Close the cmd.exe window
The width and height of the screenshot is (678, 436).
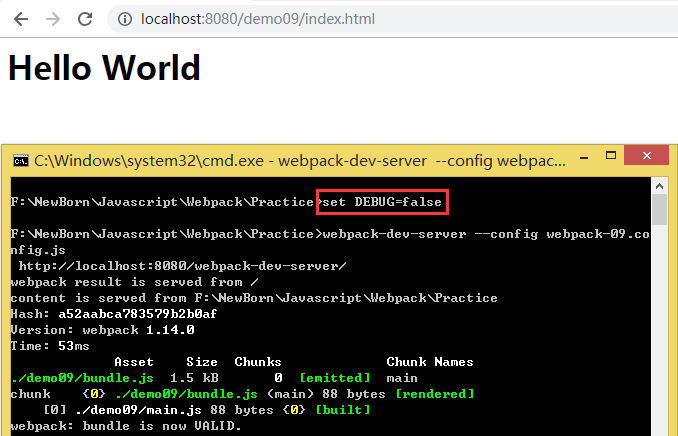(x=646, y=155)
